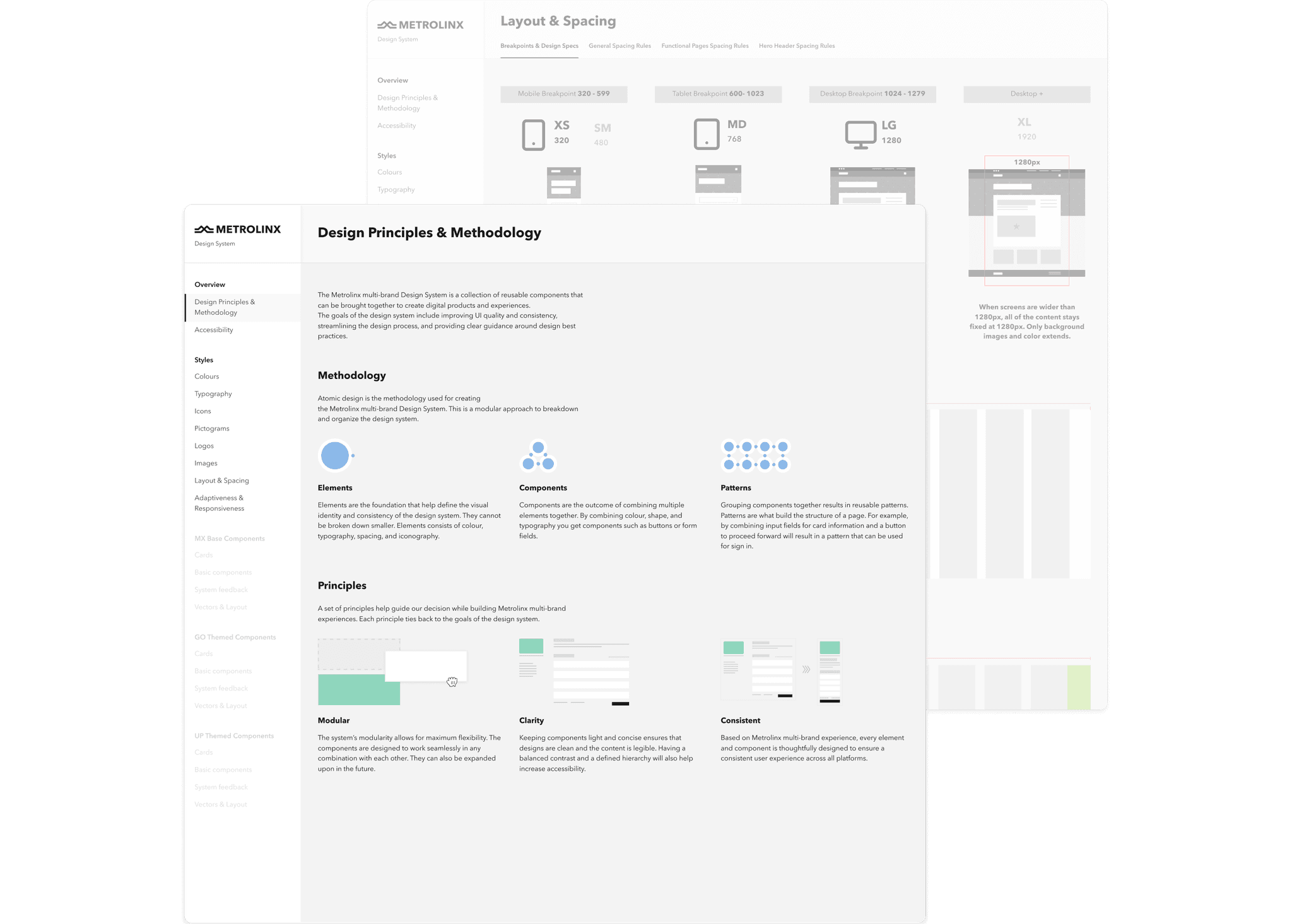
Task: Click the green swatch at bottom right
Action: pos(1078,686)
